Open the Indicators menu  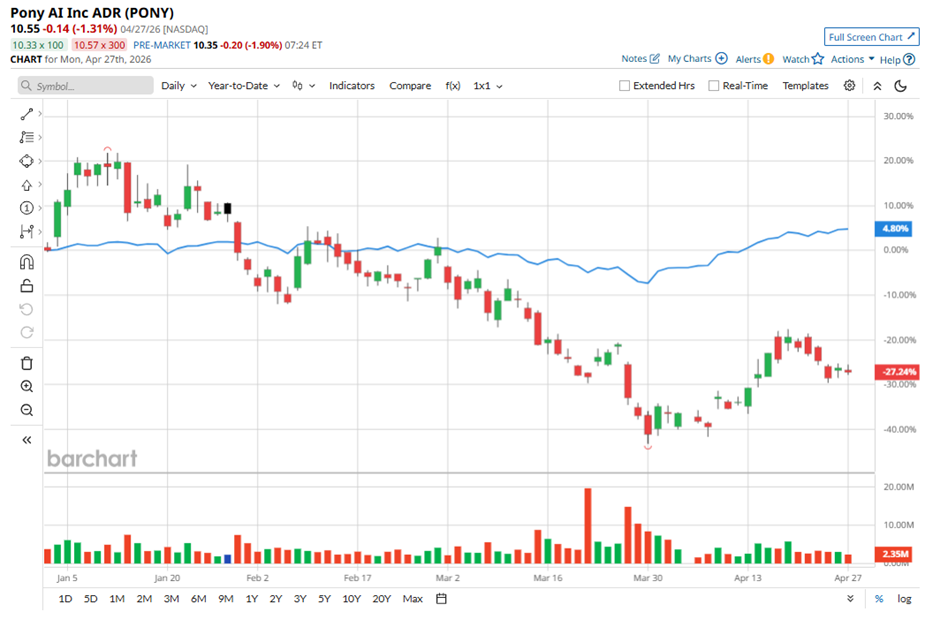tap(352, 86)
